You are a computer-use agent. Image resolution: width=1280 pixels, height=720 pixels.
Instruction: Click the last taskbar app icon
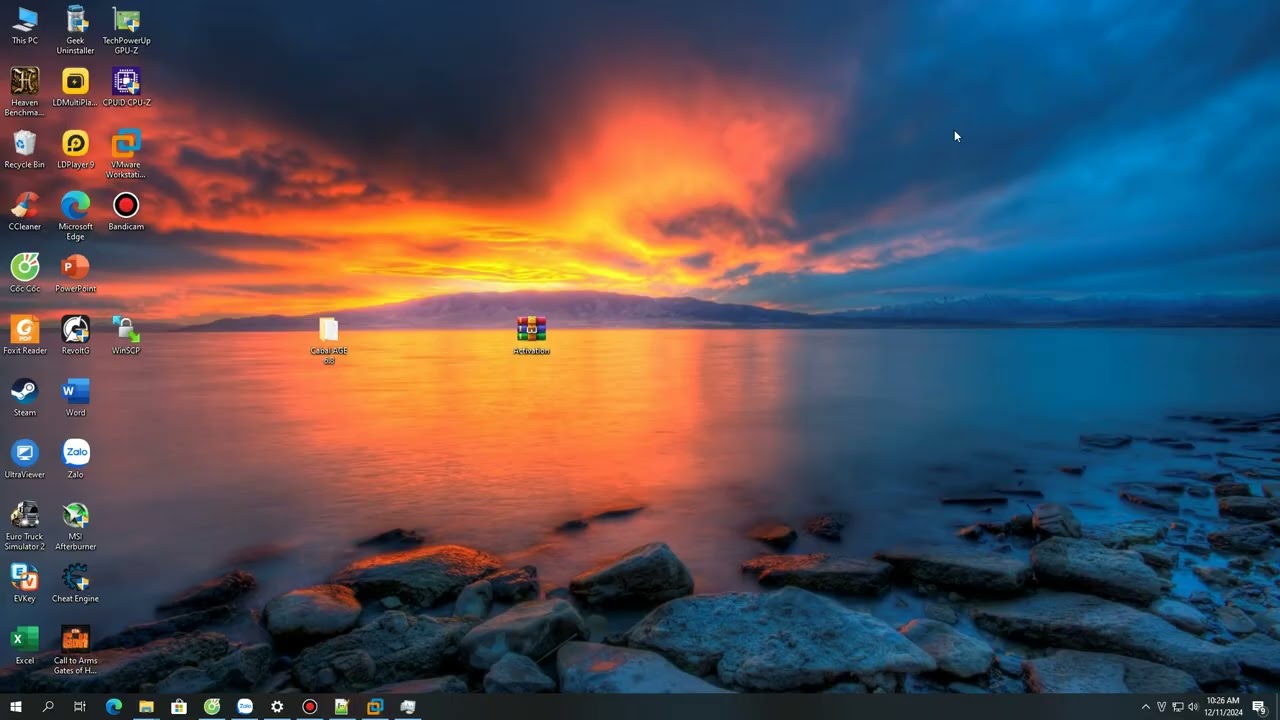408,707
